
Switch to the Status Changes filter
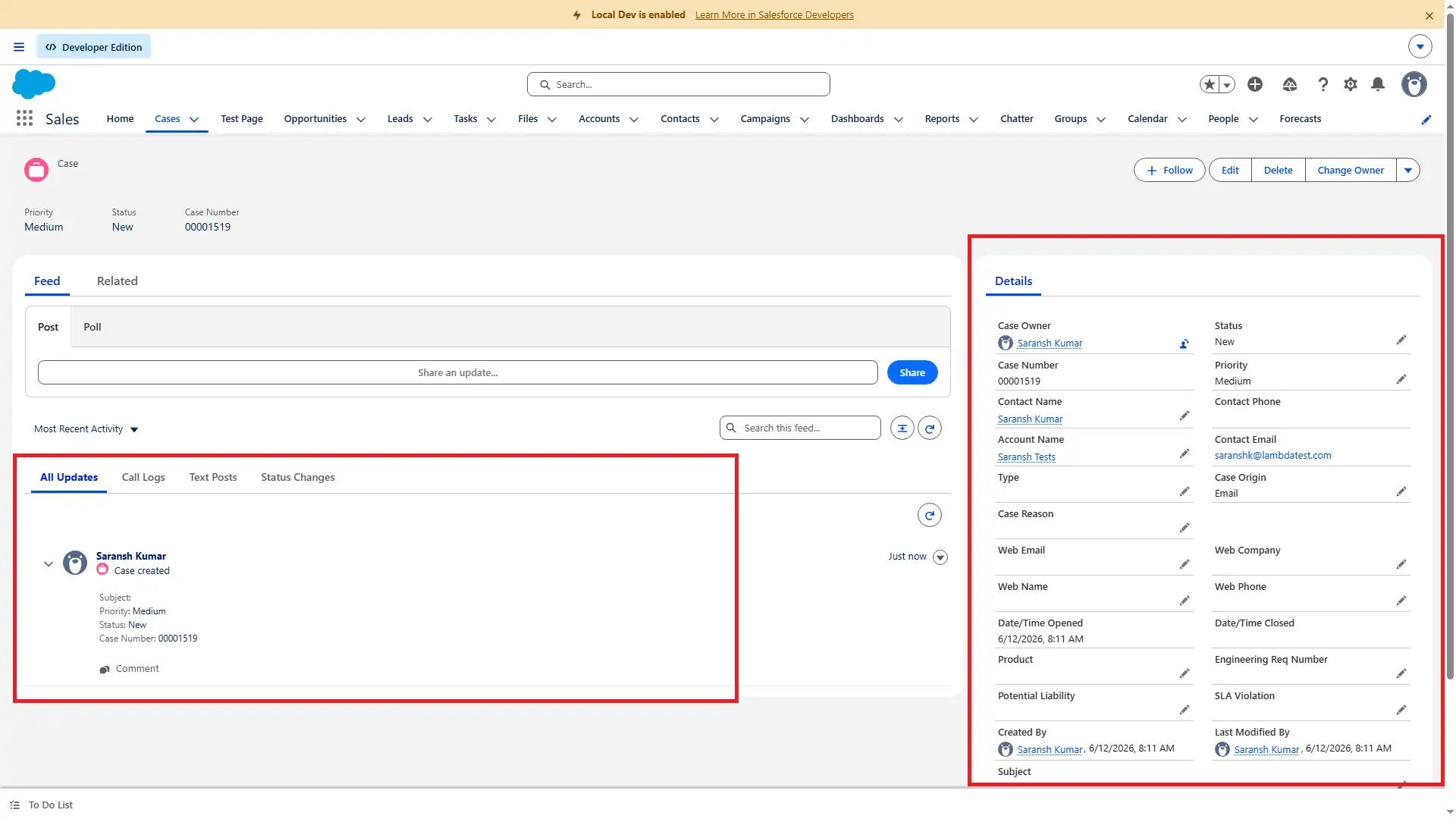tap(298, 478)
